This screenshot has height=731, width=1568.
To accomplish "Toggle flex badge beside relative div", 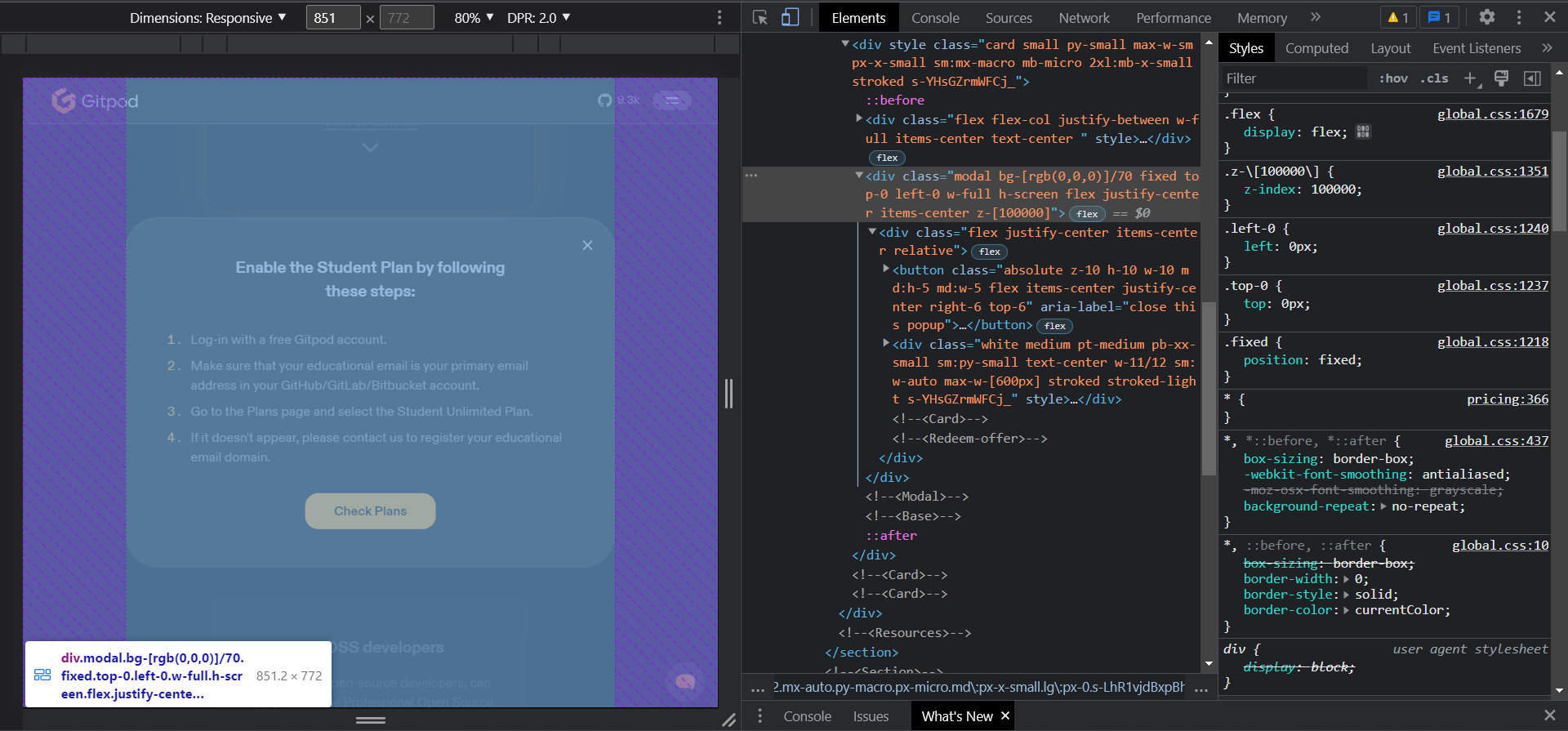I will [989, 252].
